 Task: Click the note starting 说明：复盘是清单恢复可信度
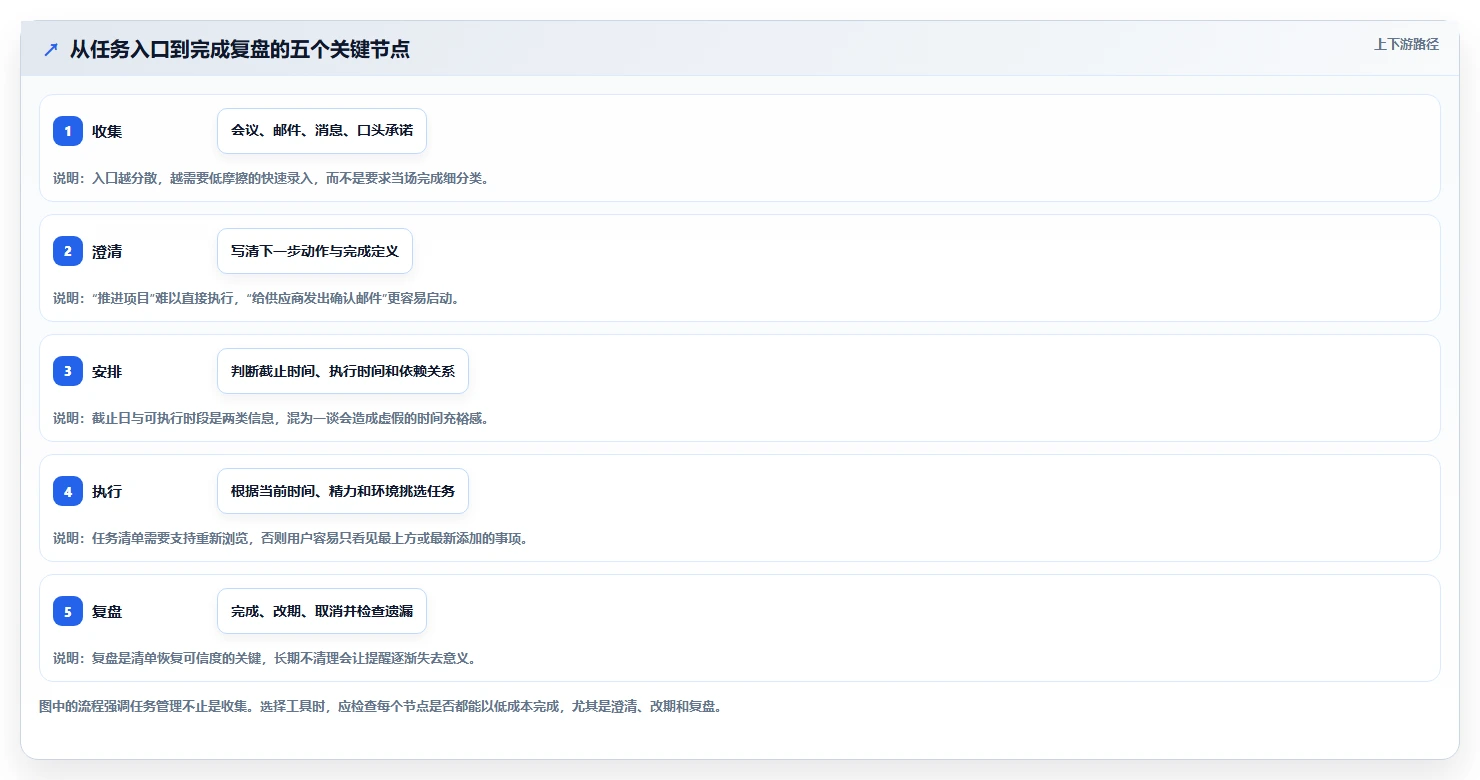coord(265,658)
